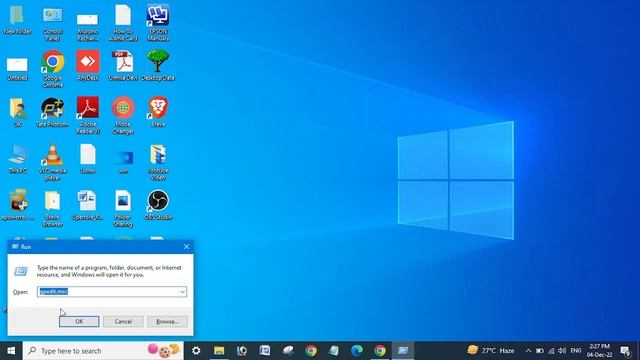Screen dimensions: 640x360
Task: Click the ENG language indicator
Action: pyautogui.click(x=576, y=351)
